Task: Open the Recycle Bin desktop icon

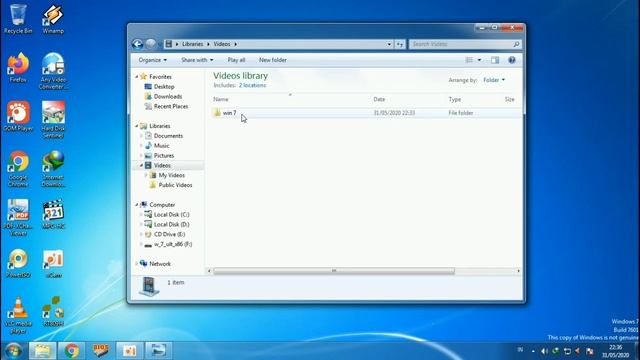Action: (18, 19)
